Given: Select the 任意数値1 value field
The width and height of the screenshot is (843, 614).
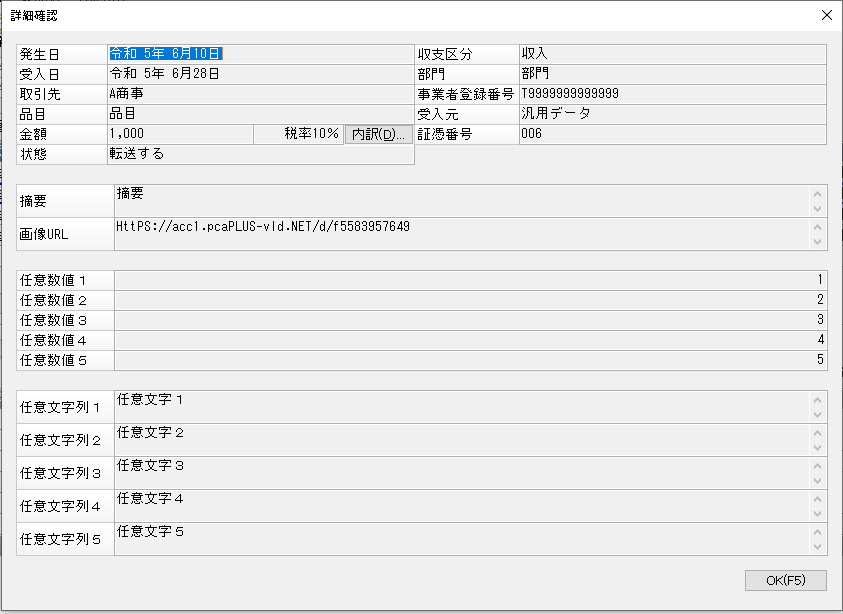Looking at the screenshot, I should coord(470,280).
